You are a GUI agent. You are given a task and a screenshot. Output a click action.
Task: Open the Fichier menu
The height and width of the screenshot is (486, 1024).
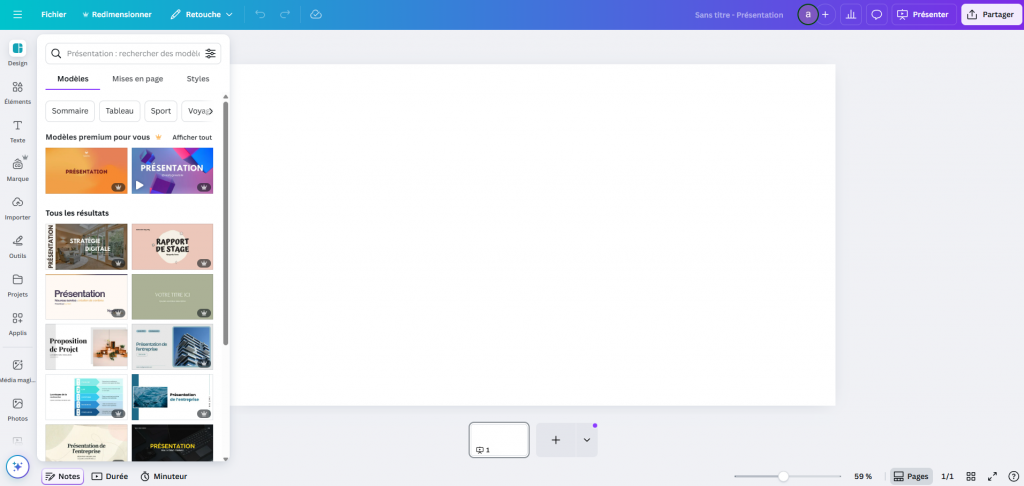tap(54, 15)
